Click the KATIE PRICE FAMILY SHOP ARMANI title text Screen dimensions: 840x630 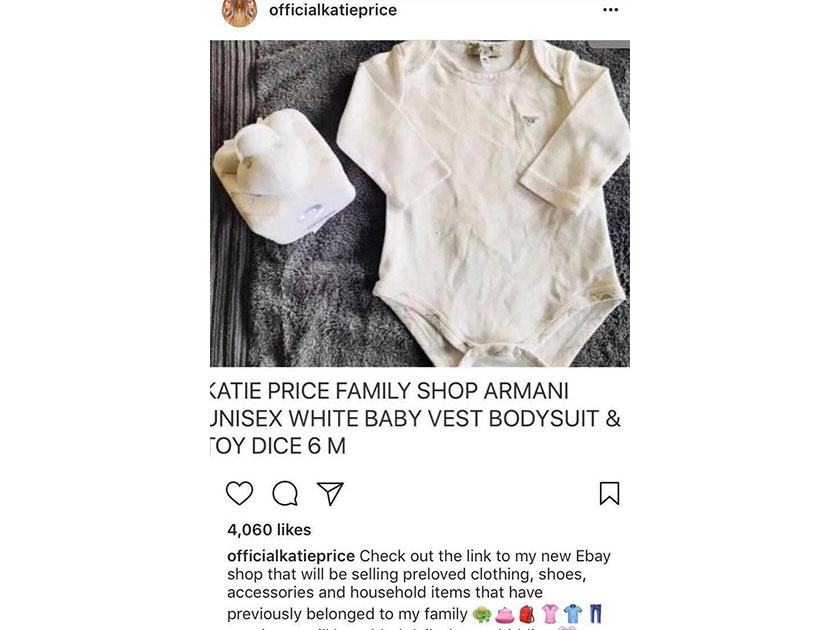point(389,391)
